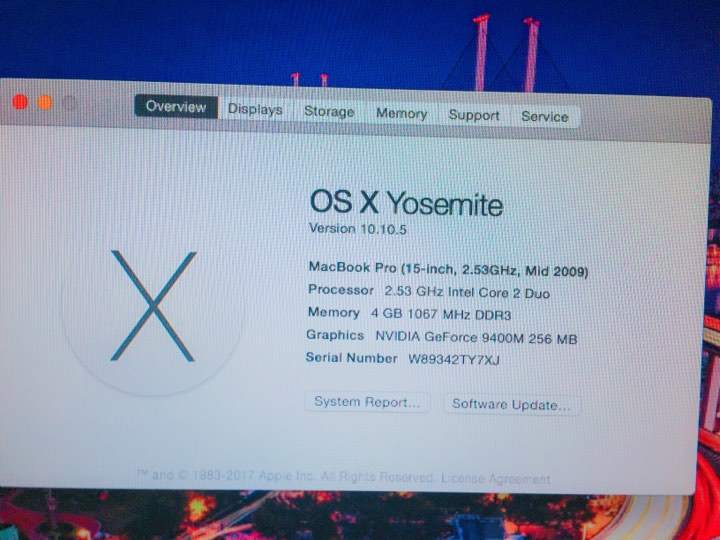
Task: Minimize window with the yellow button
Action: click(45, 102)
